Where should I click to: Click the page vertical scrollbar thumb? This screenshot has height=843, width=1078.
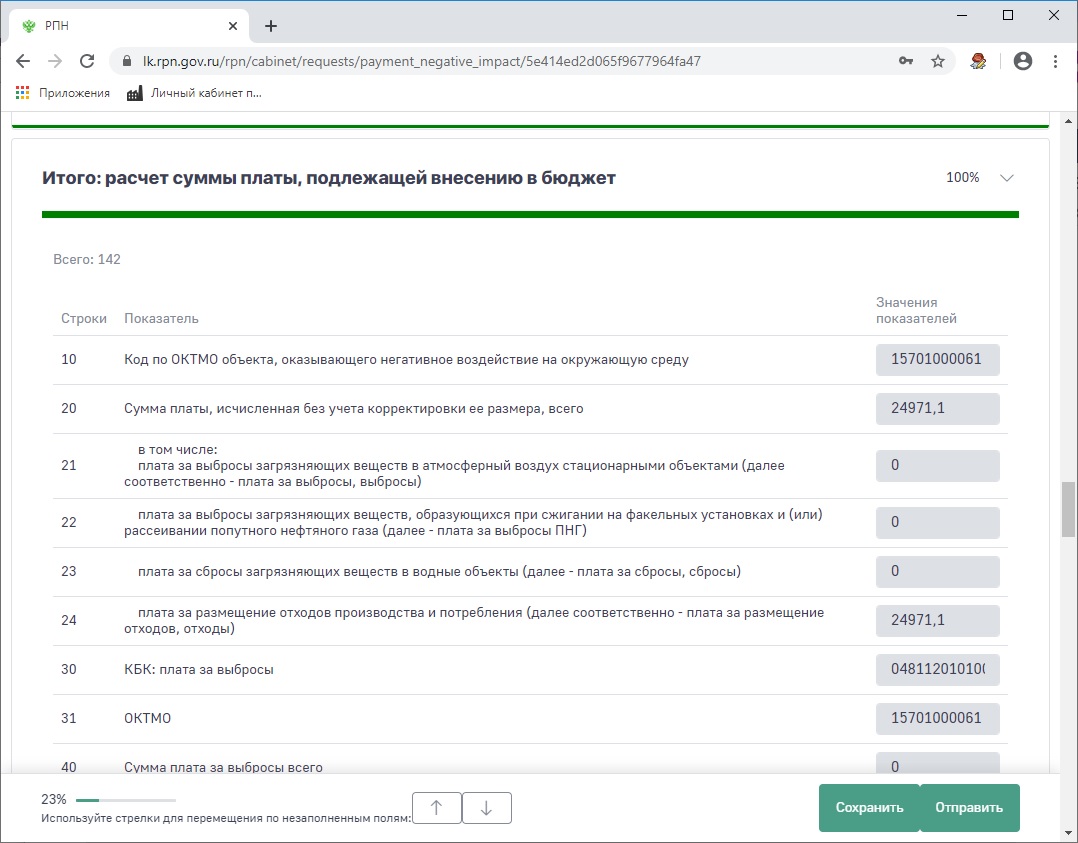click(1068, 510)
